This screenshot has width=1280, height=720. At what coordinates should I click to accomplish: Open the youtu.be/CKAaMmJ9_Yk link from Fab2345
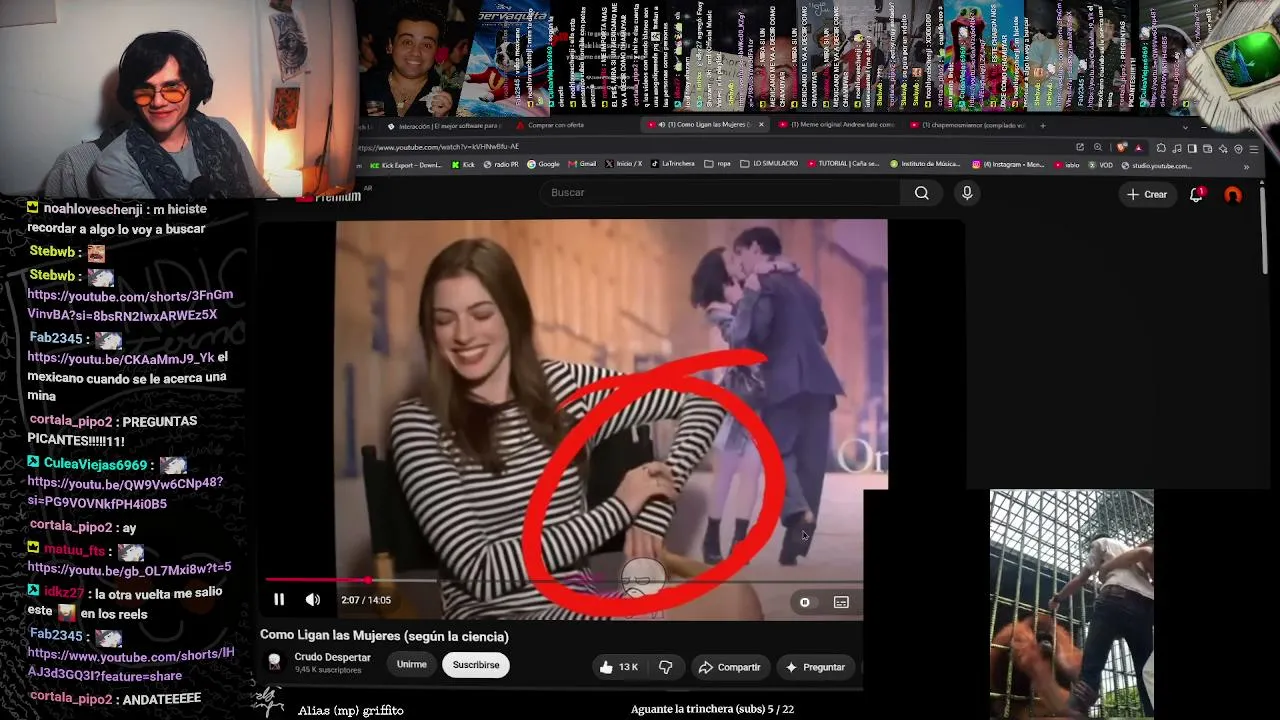pos(121,358)
